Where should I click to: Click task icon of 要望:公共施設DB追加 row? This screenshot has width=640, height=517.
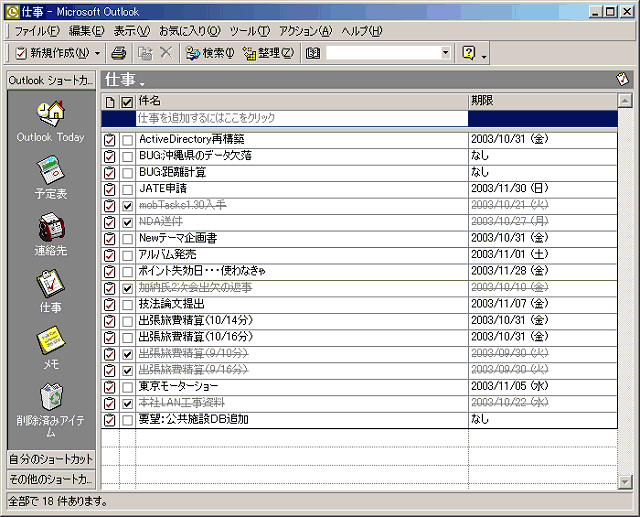109,420
